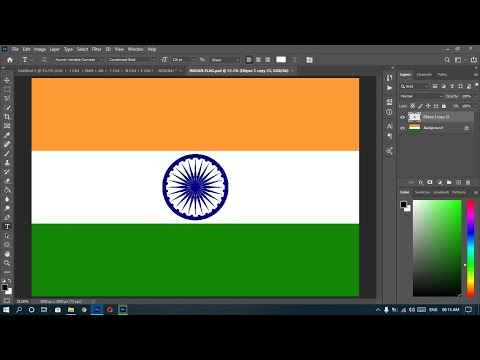This screenshot has height=360, width=480.
Task: Add a layer style with fx icon
Action: click(421, 182)
